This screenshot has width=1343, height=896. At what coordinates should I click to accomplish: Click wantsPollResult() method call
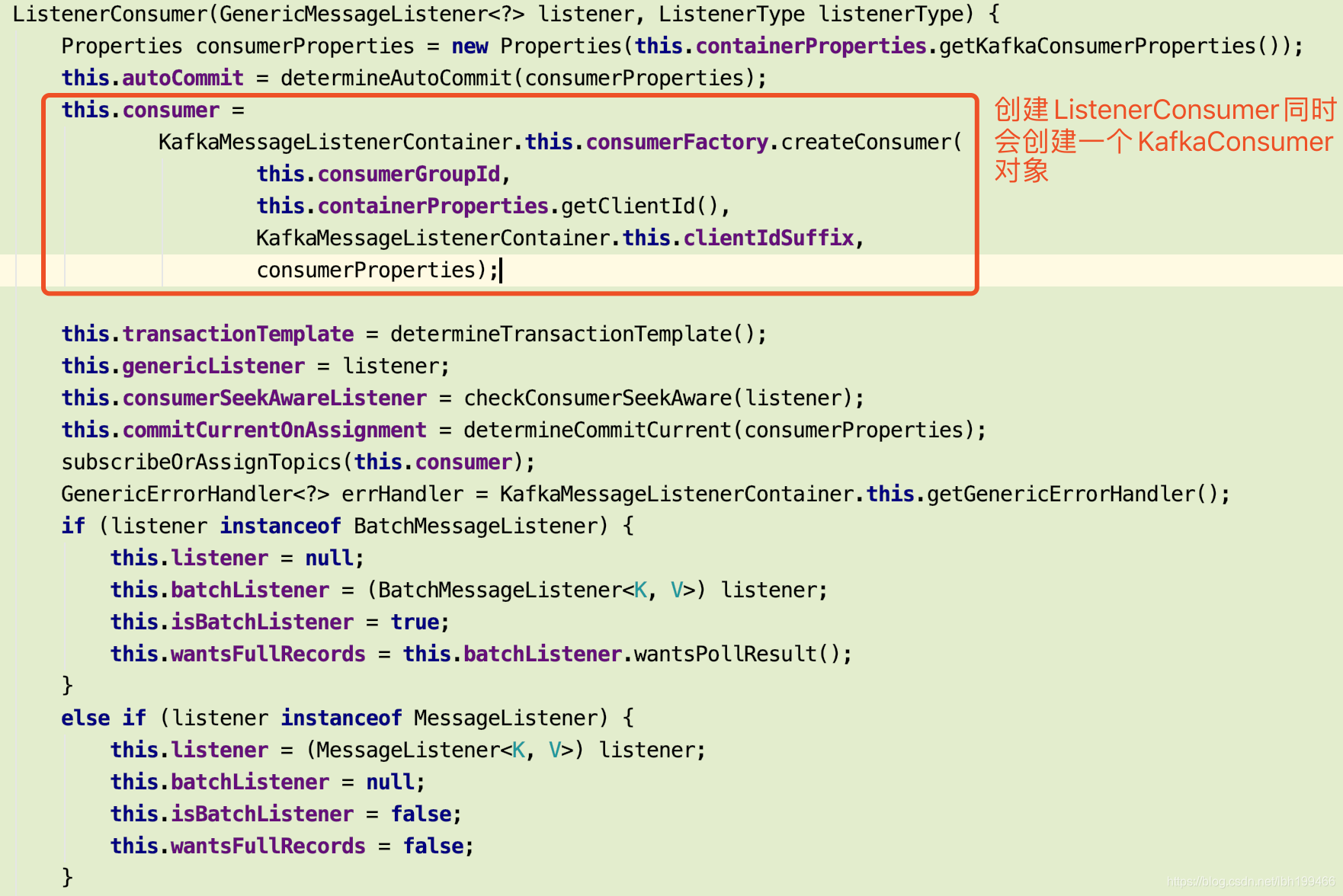(x=737, y=654)
